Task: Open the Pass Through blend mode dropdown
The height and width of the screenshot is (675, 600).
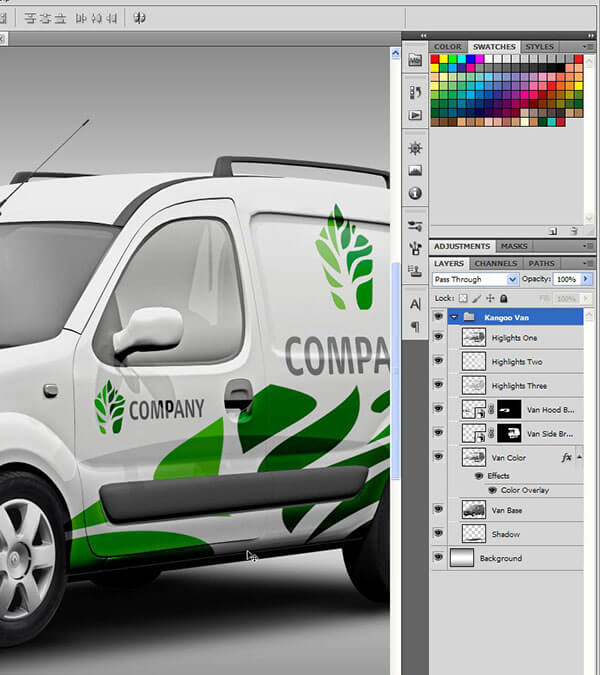Action: (475, 279)
